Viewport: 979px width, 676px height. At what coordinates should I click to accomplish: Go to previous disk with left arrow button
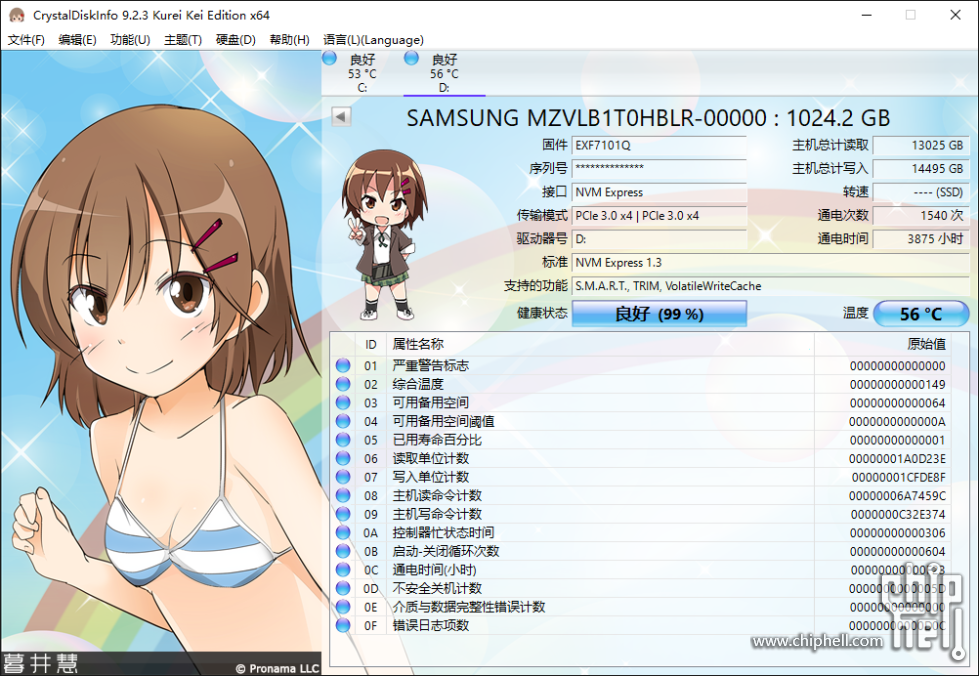(341, 116)
